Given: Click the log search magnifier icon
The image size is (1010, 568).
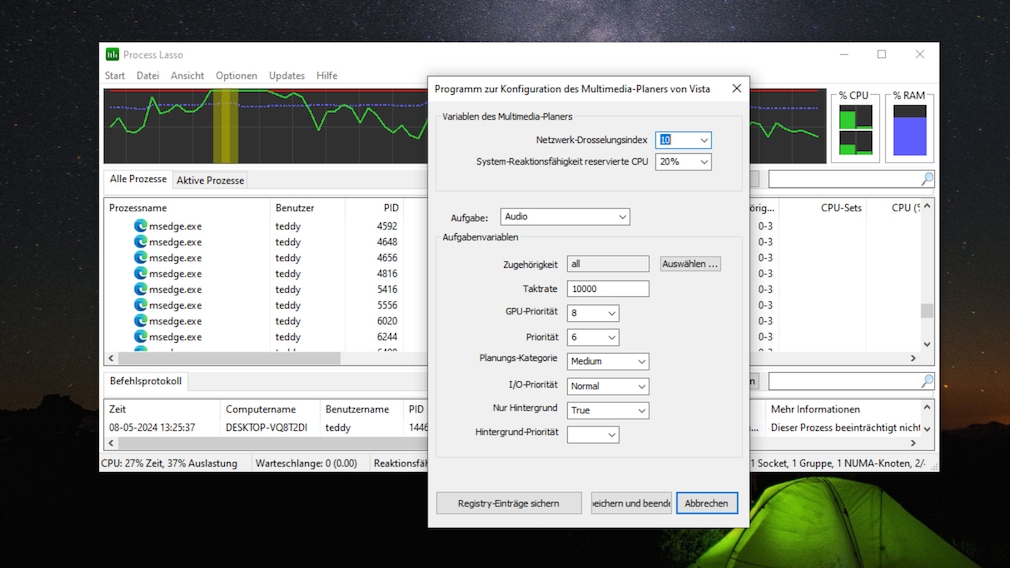Looking at the screenshot, I should (927, 381).
